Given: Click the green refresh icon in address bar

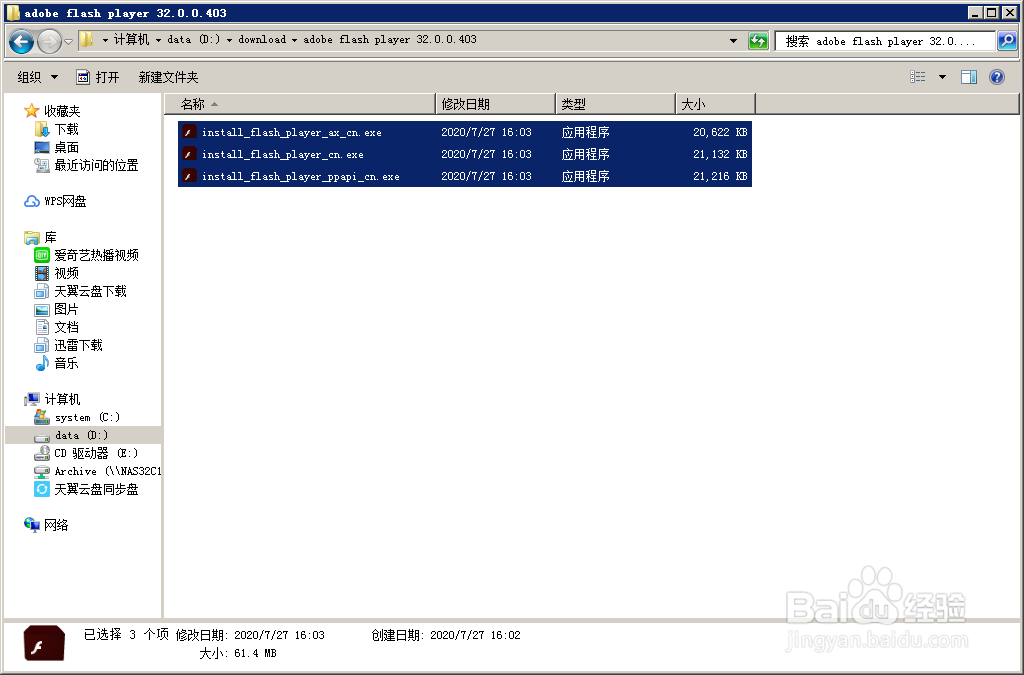Looking at the screenshot, I should coord(759,41).
